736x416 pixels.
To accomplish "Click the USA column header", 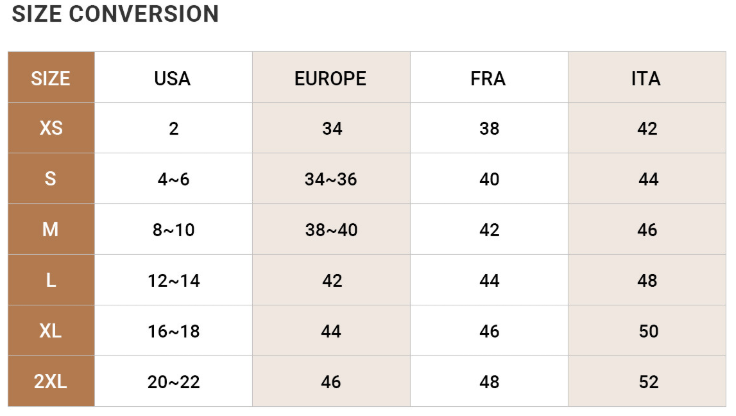I will pos(173,77).
